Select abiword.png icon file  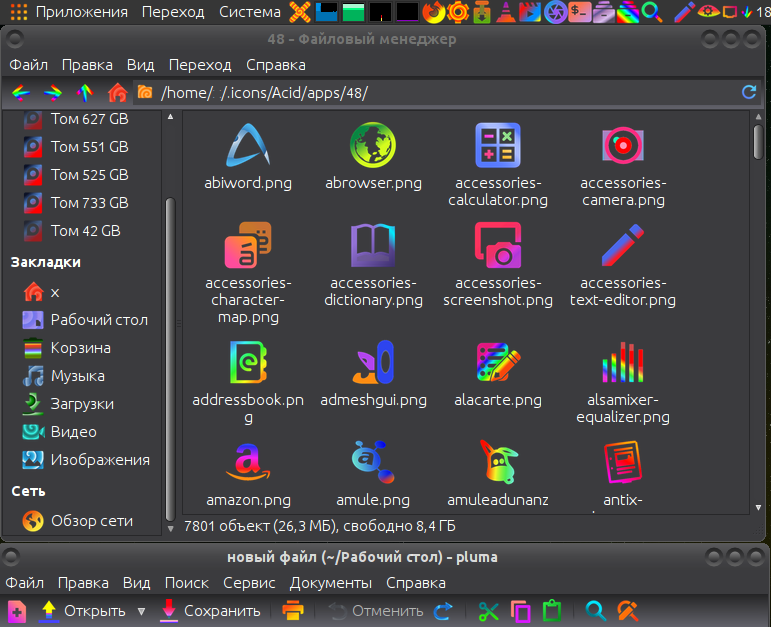point(248,156)
